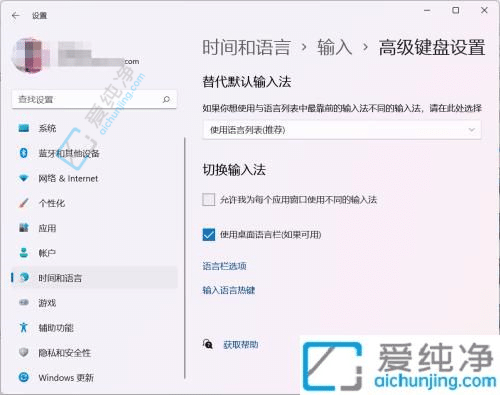Click the chevron on the input method dropdown

coord(472,130)
